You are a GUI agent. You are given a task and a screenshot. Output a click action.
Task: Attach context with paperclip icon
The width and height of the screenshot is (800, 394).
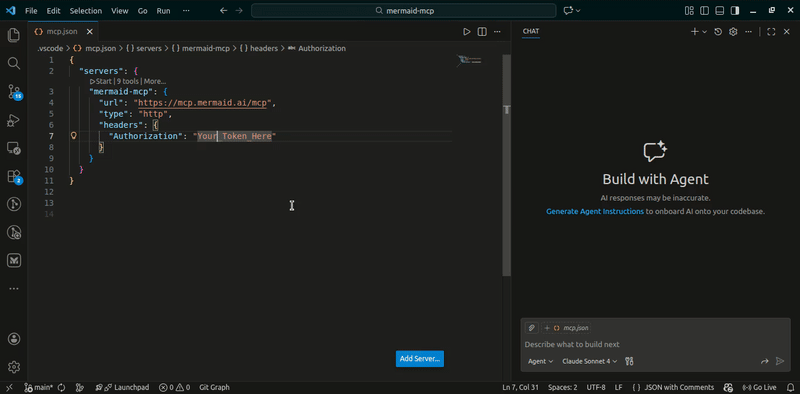click(531, 328)
